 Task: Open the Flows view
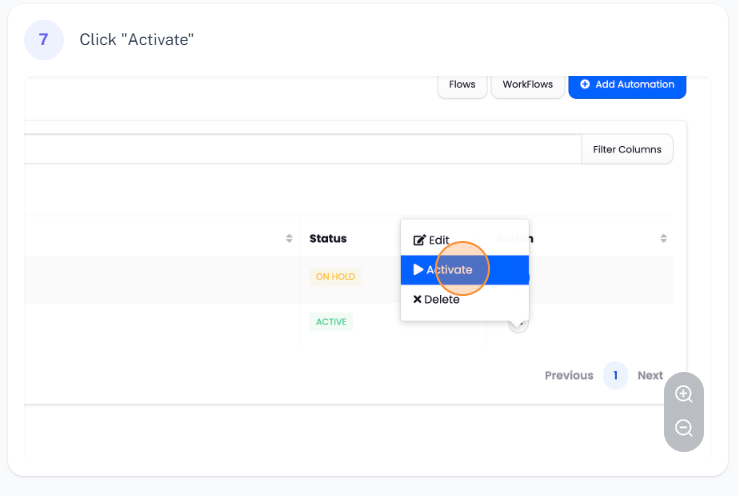(x=462, y=85)
